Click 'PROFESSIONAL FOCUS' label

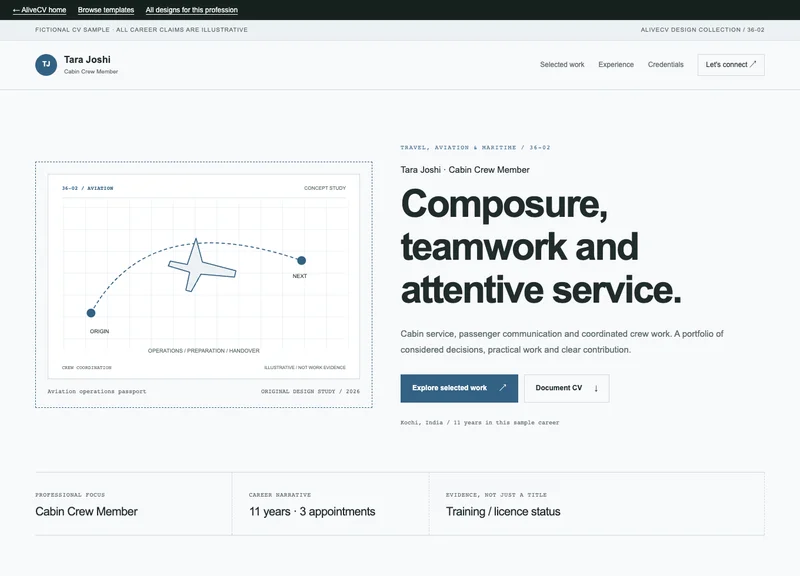tap(70, 495)
